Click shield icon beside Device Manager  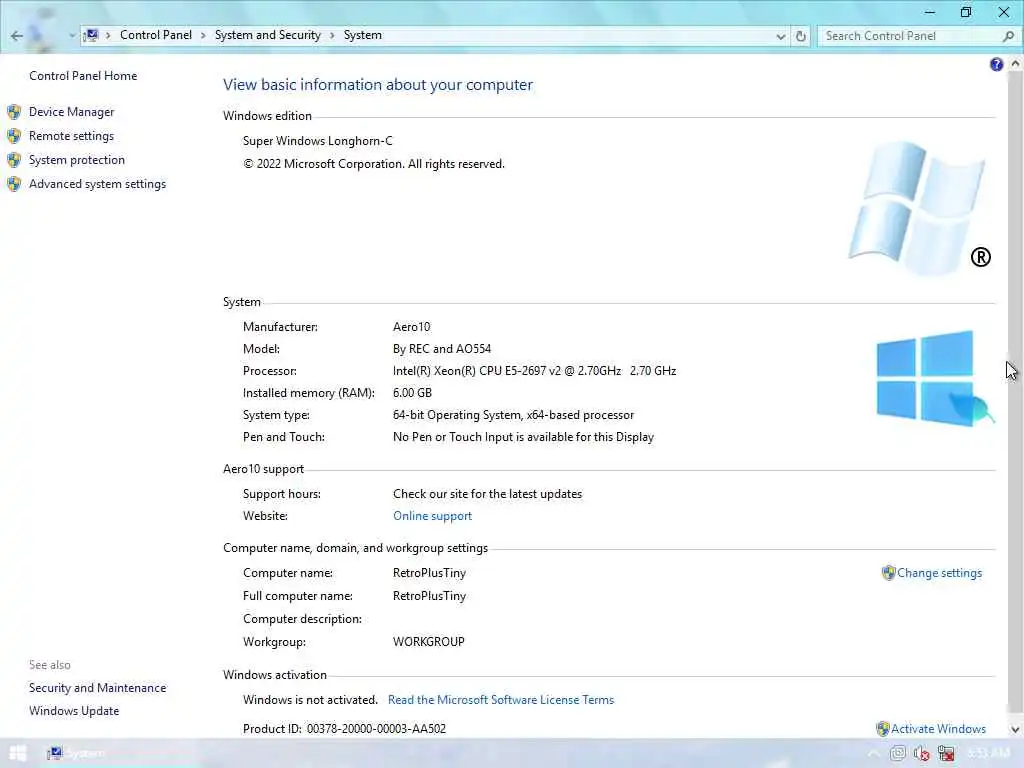(x=14, y=112)
